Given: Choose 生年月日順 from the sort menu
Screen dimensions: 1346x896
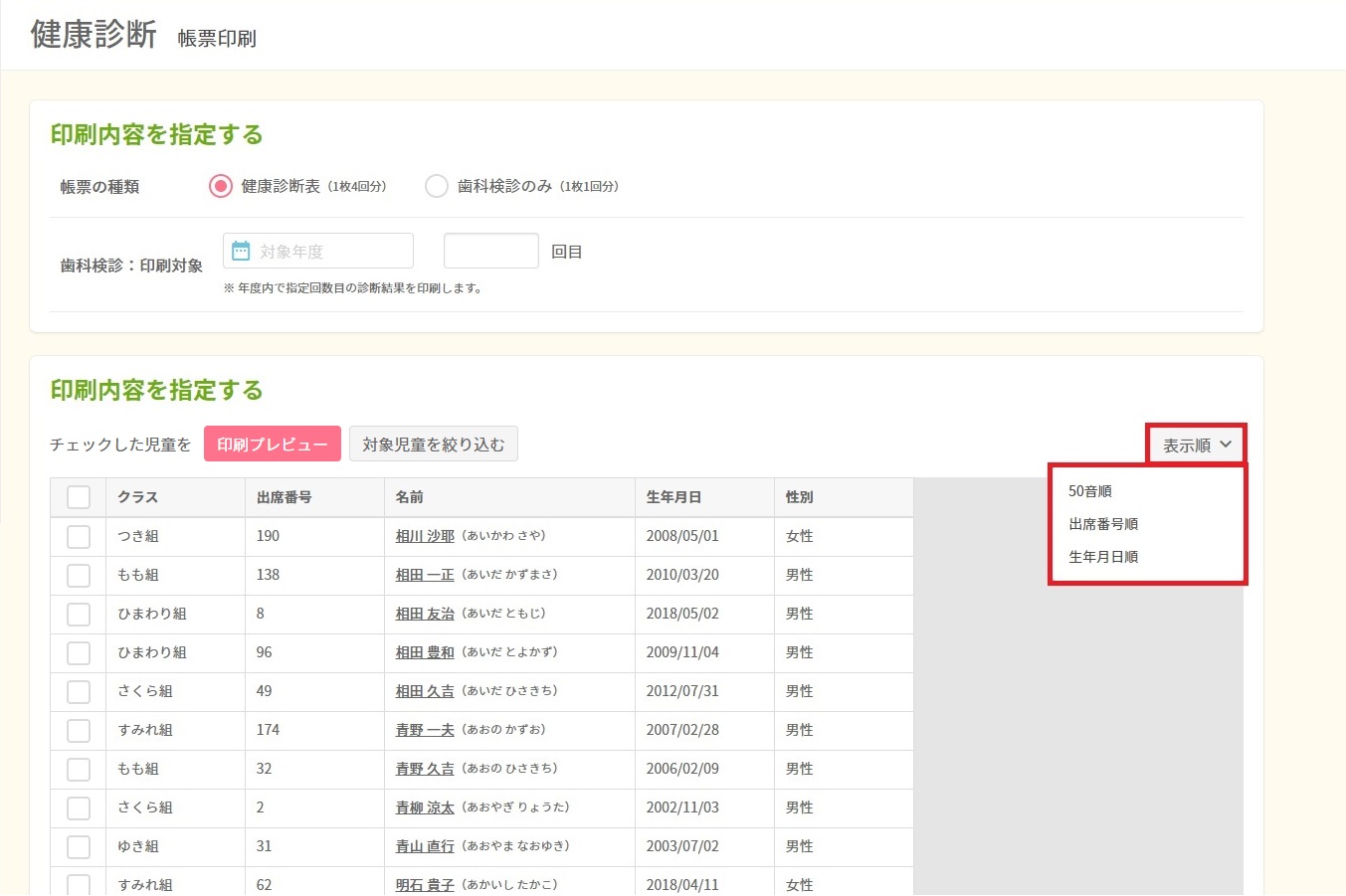Looking at the screenshot, I should (x=1103, y=557).
